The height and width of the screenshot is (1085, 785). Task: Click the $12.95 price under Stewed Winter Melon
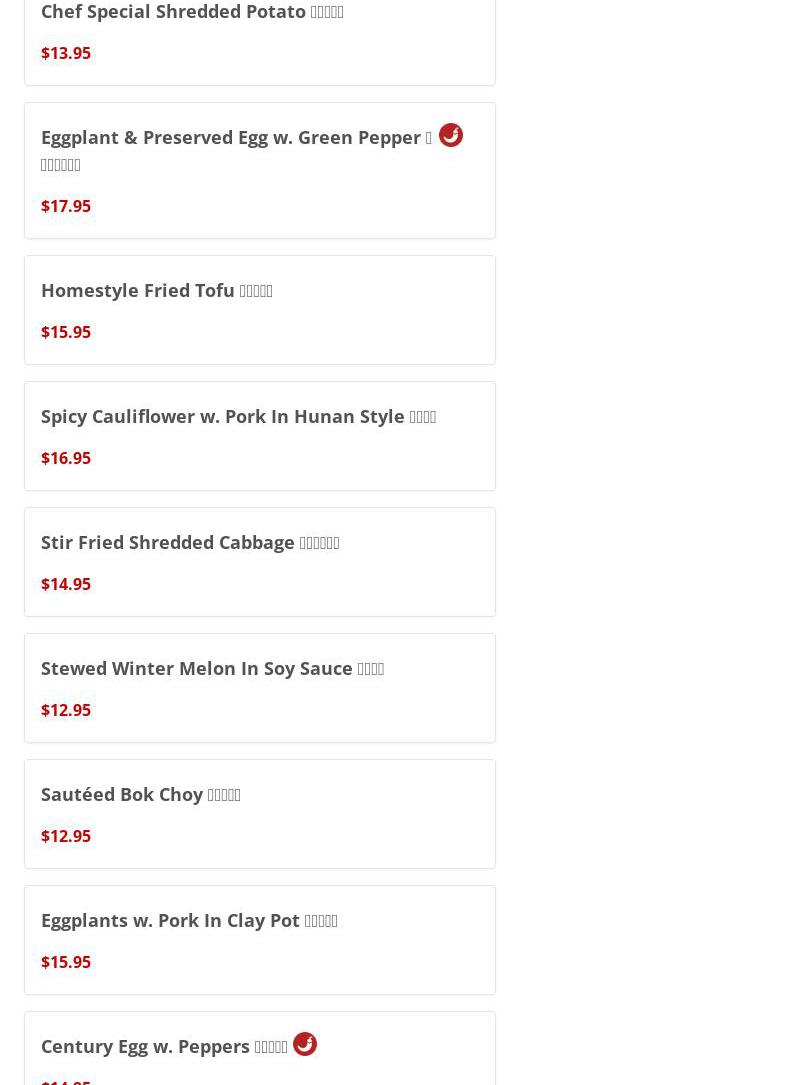(x=66, y=710)
